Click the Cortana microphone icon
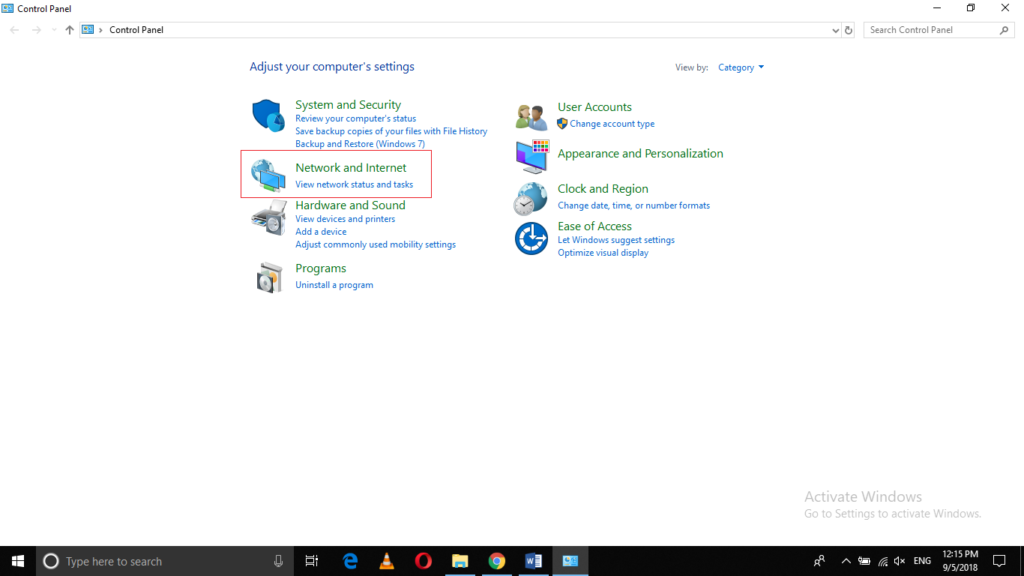The image size is (1024, 576). click(278, 561)
